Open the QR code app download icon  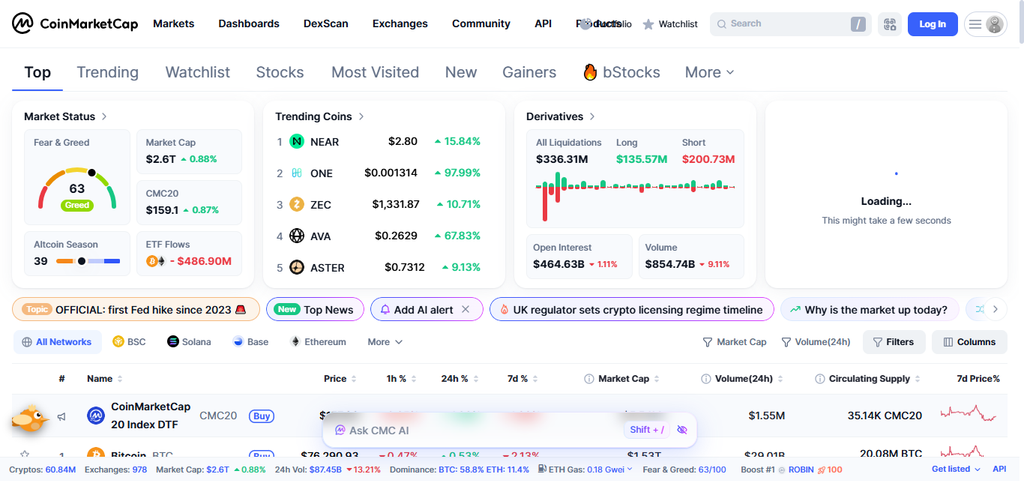pos(889,24)
